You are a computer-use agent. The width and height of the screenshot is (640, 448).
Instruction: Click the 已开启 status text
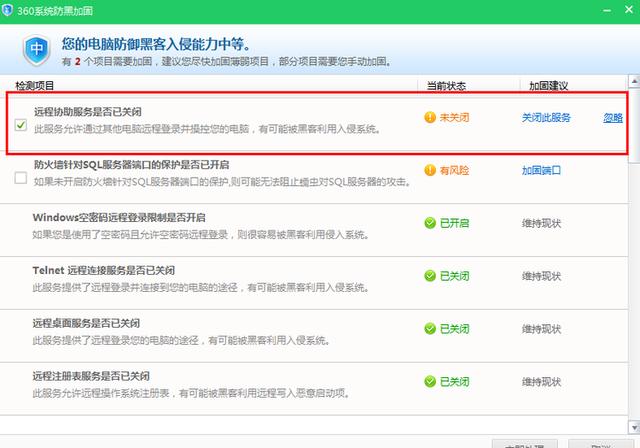point(454,223)
